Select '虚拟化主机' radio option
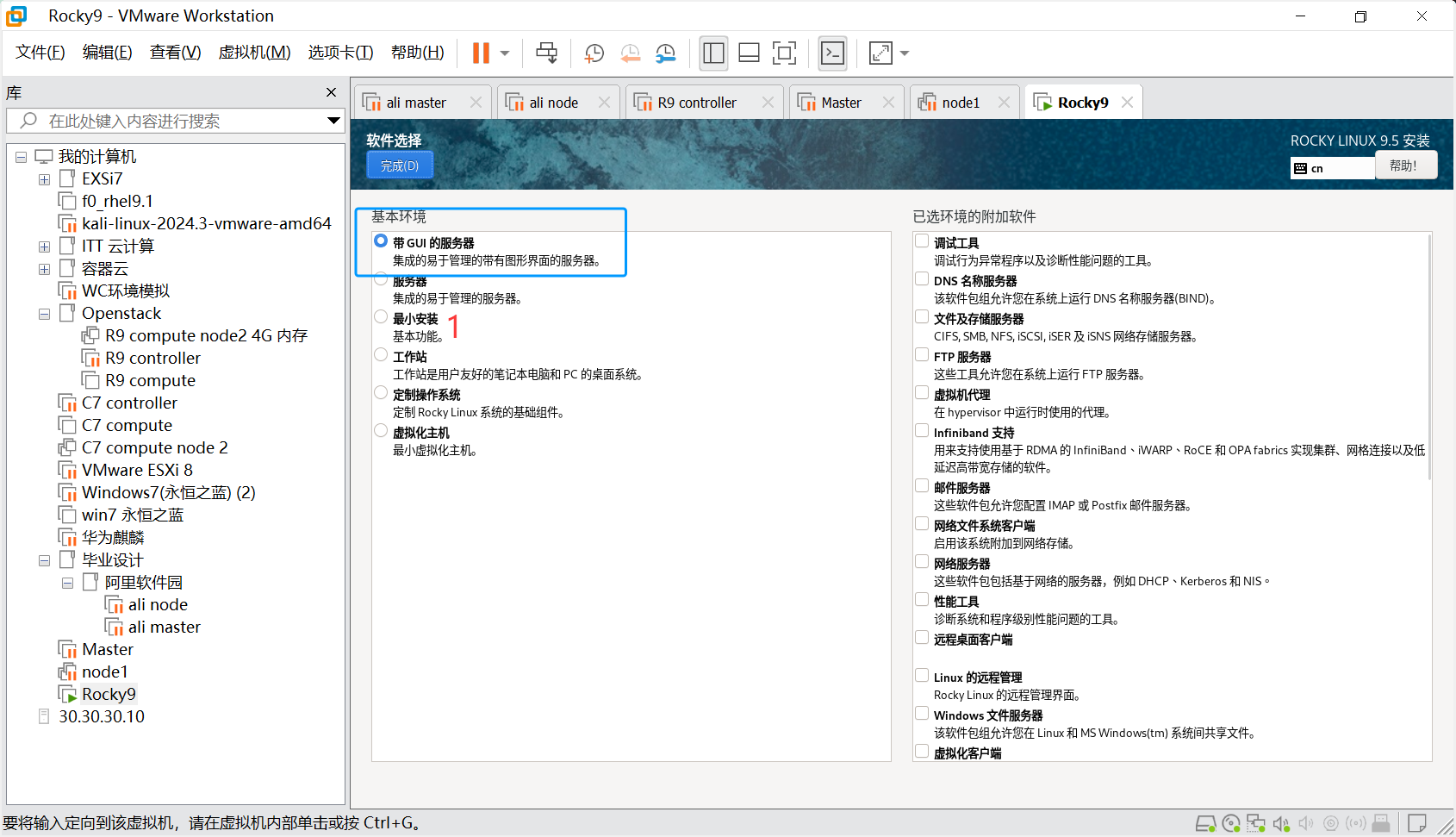This screenshot has width=1456, height=837. point(381,431)
